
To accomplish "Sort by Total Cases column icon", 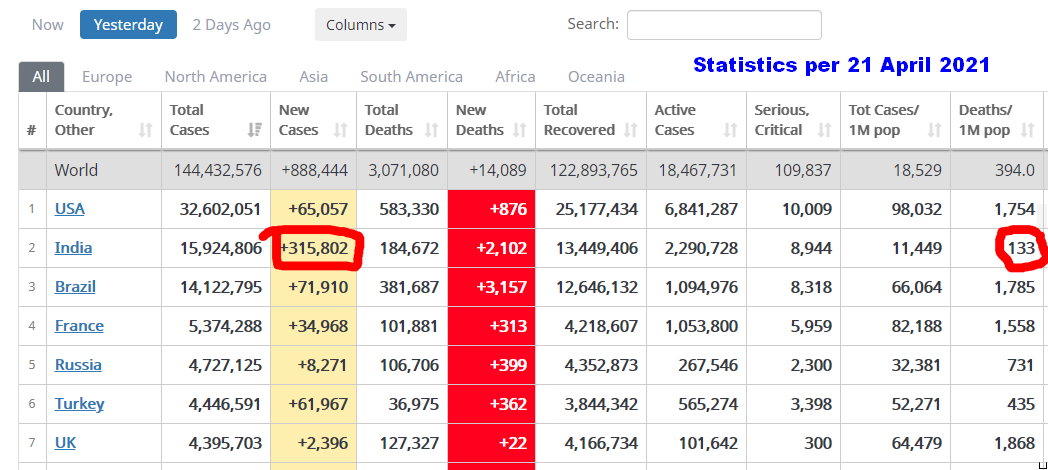I will 255,130.
